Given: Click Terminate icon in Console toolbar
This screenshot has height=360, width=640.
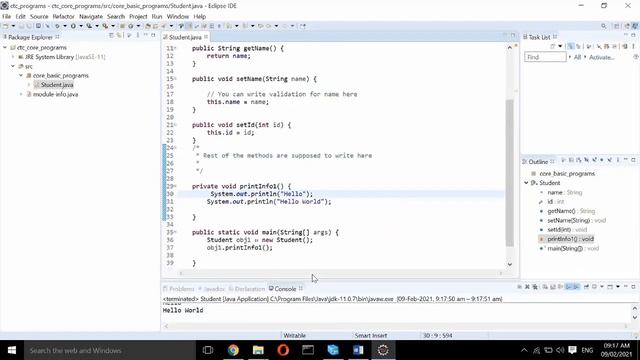Looking at the screenshot, I should 520,287.
